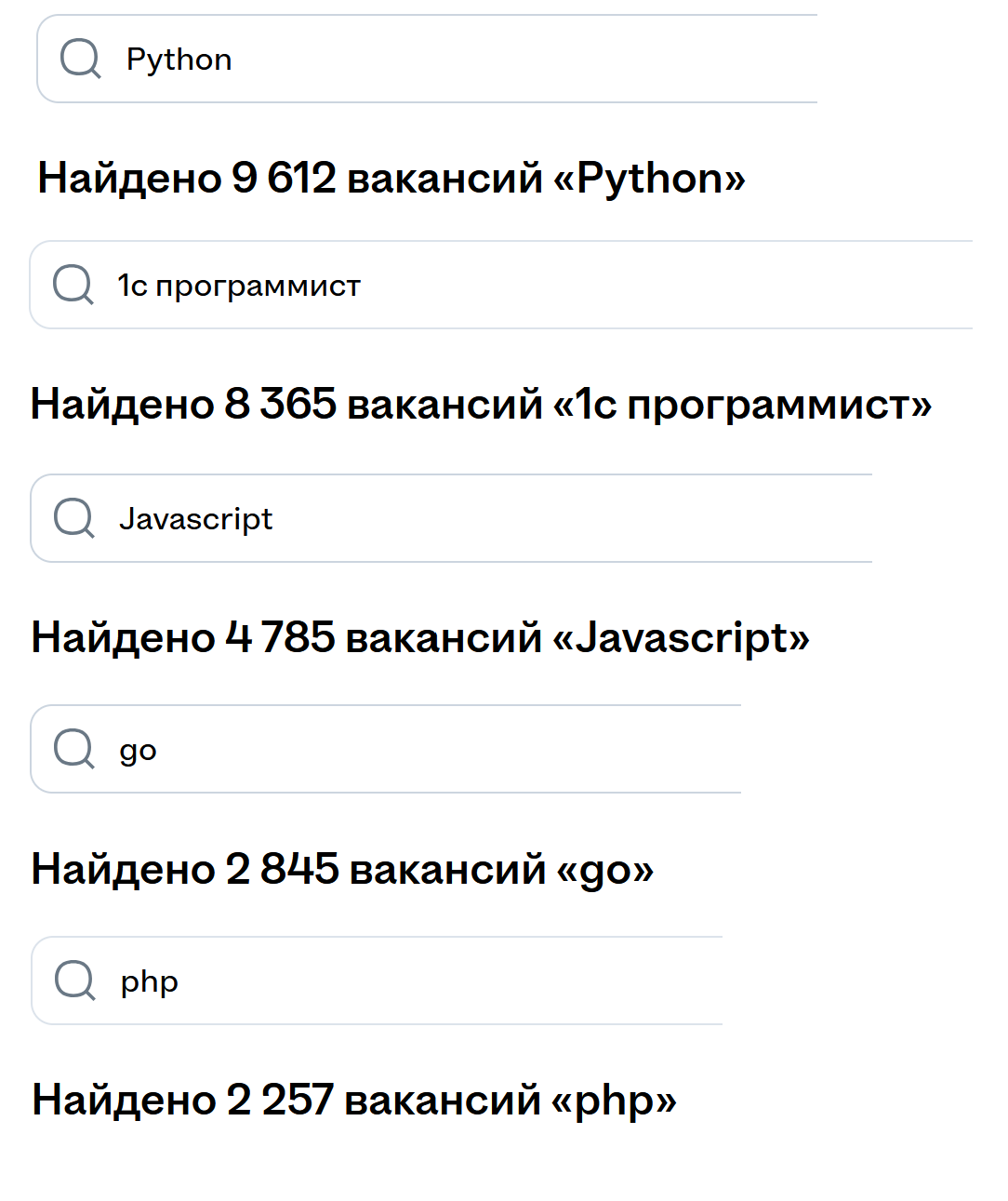
Task: Click the search icon in the go field
Action: [74, 749]
